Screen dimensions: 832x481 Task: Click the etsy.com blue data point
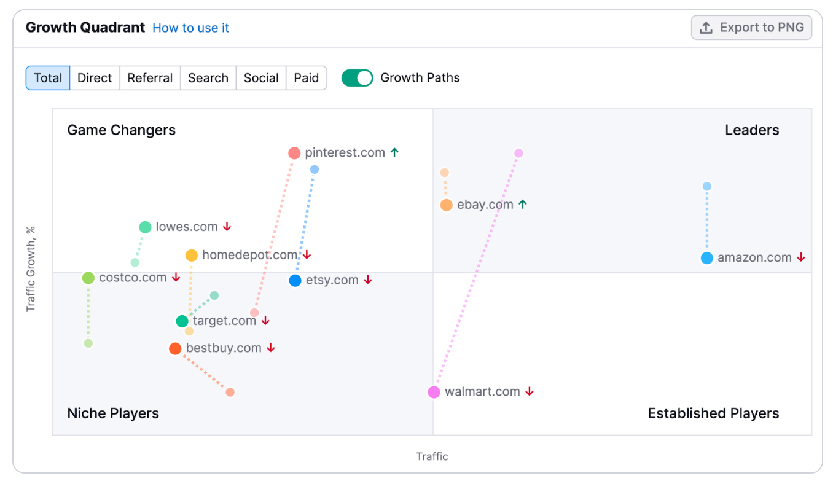click(x=295, y=280)
